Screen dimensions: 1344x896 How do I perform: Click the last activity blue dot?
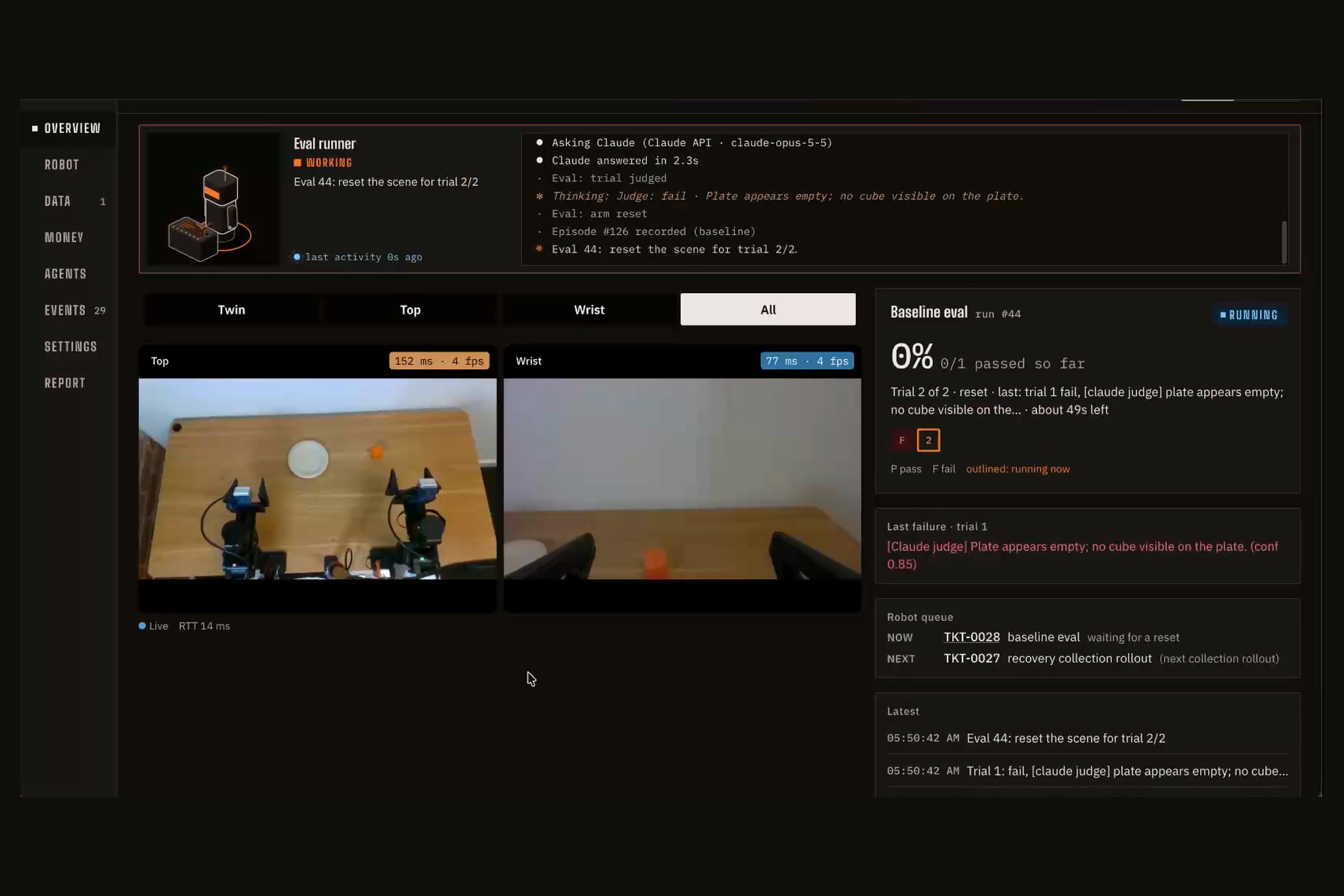297,257
